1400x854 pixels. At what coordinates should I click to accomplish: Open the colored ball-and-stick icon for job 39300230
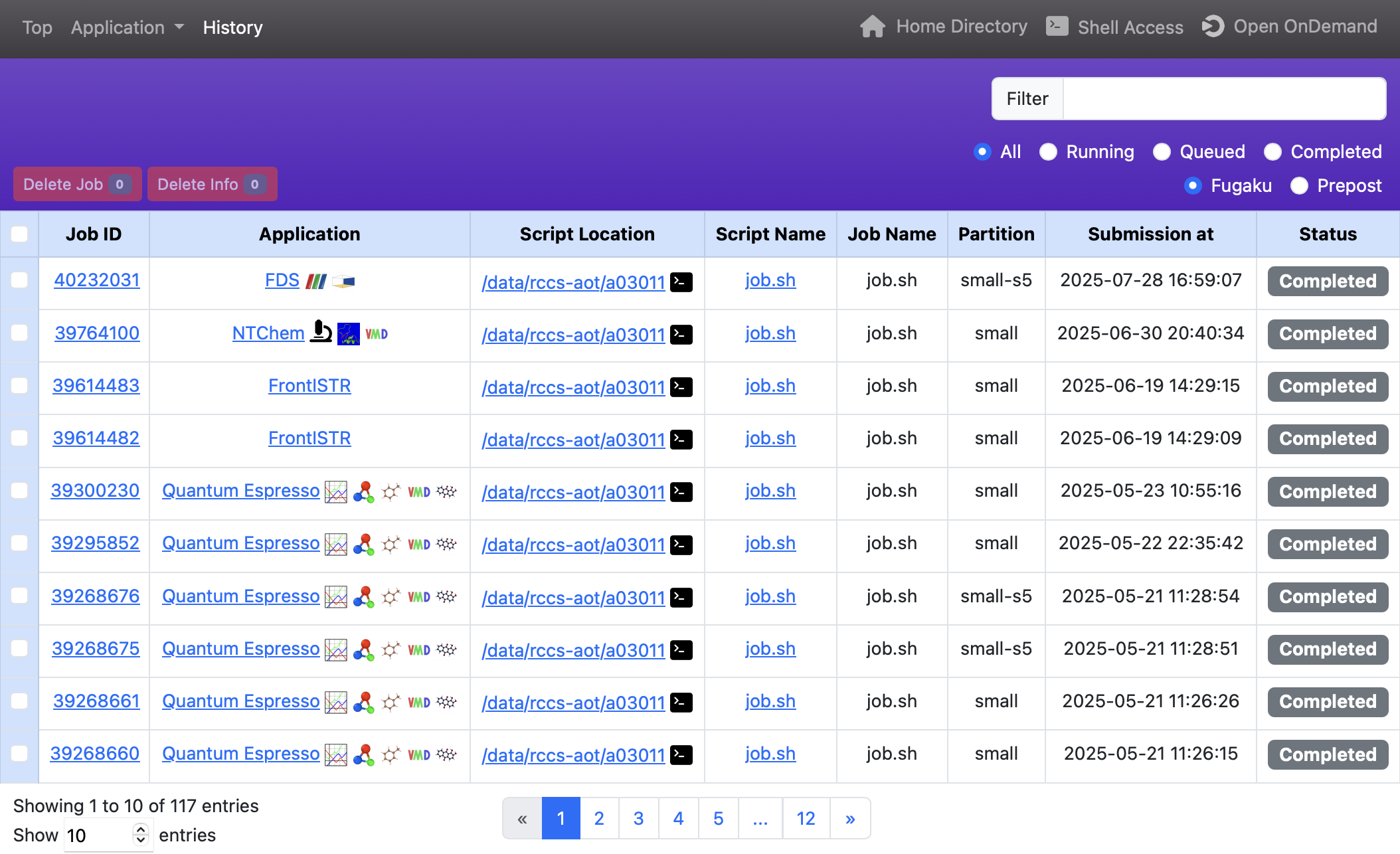point(363,492)
